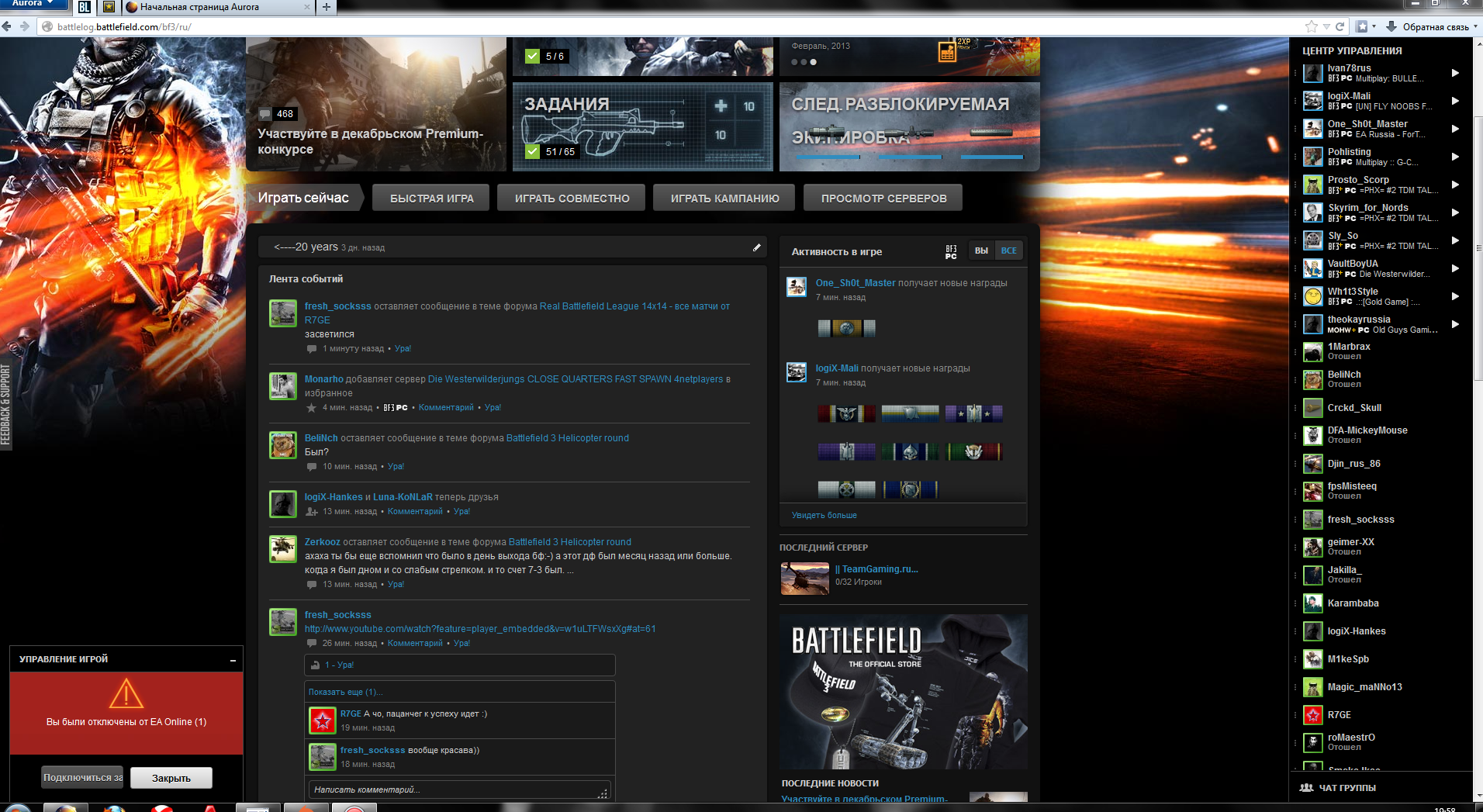Select the ВЫ activity filter
The image size is (1483, 812).
coord(981,251)
